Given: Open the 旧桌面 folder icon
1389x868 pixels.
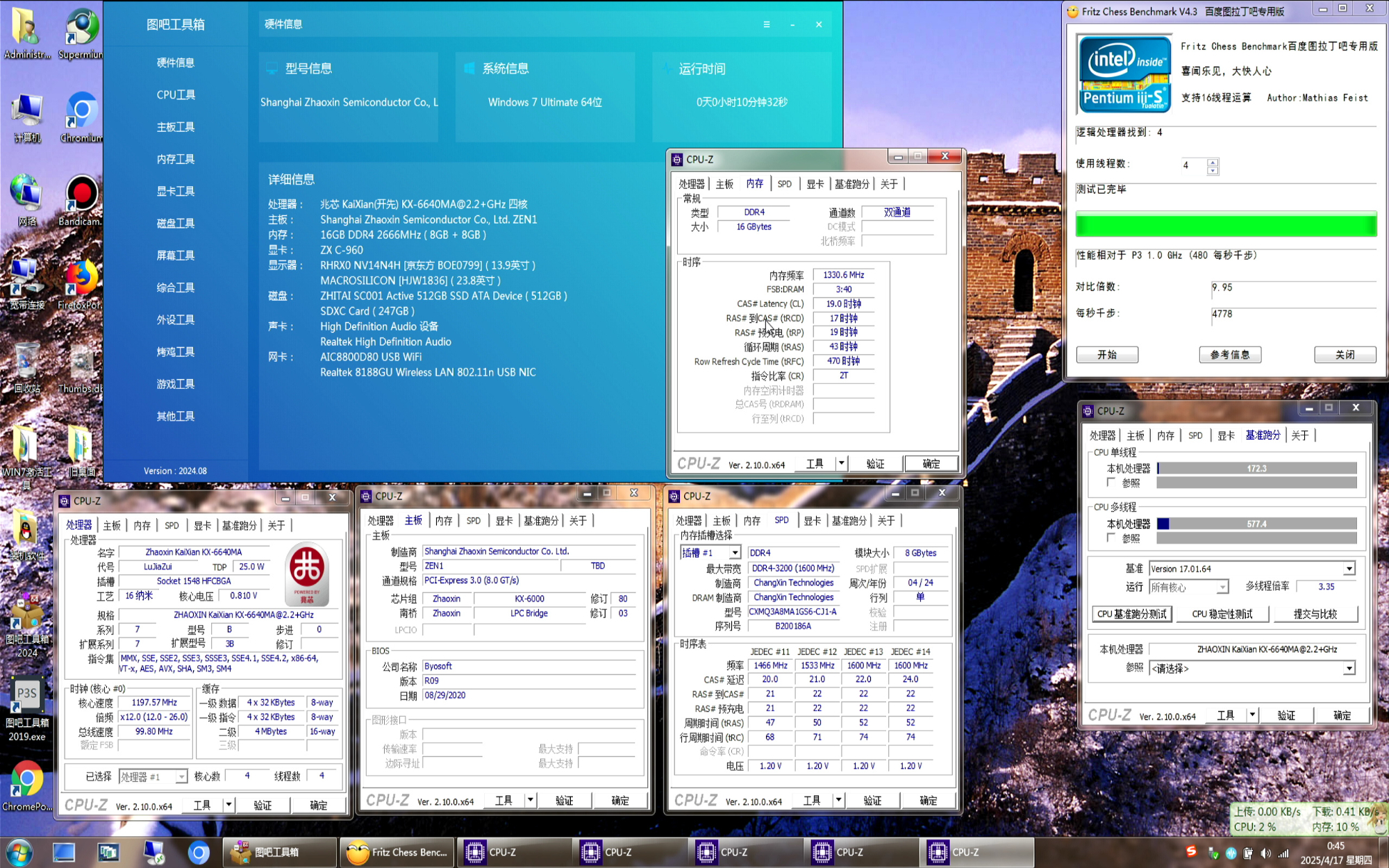Looking at the screenshot, I should tap(81, 451).
